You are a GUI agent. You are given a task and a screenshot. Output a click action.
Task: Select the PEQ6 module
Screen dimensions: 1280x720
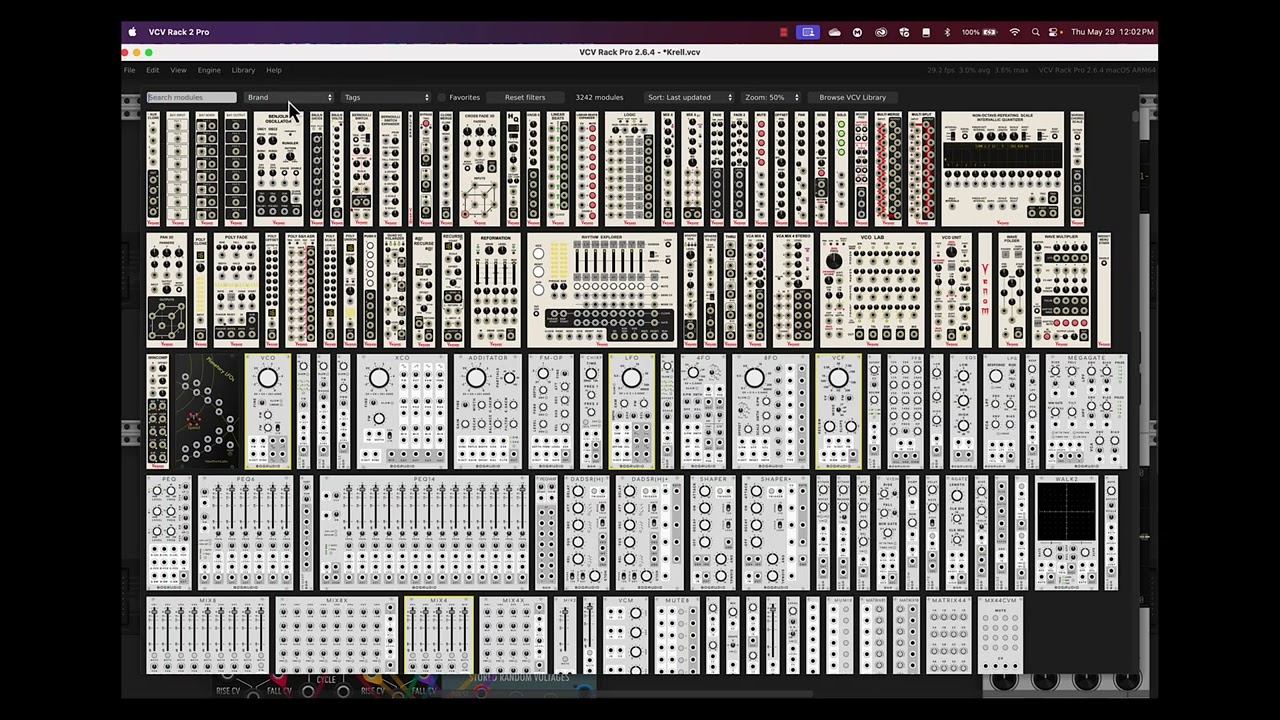(246, 533)
